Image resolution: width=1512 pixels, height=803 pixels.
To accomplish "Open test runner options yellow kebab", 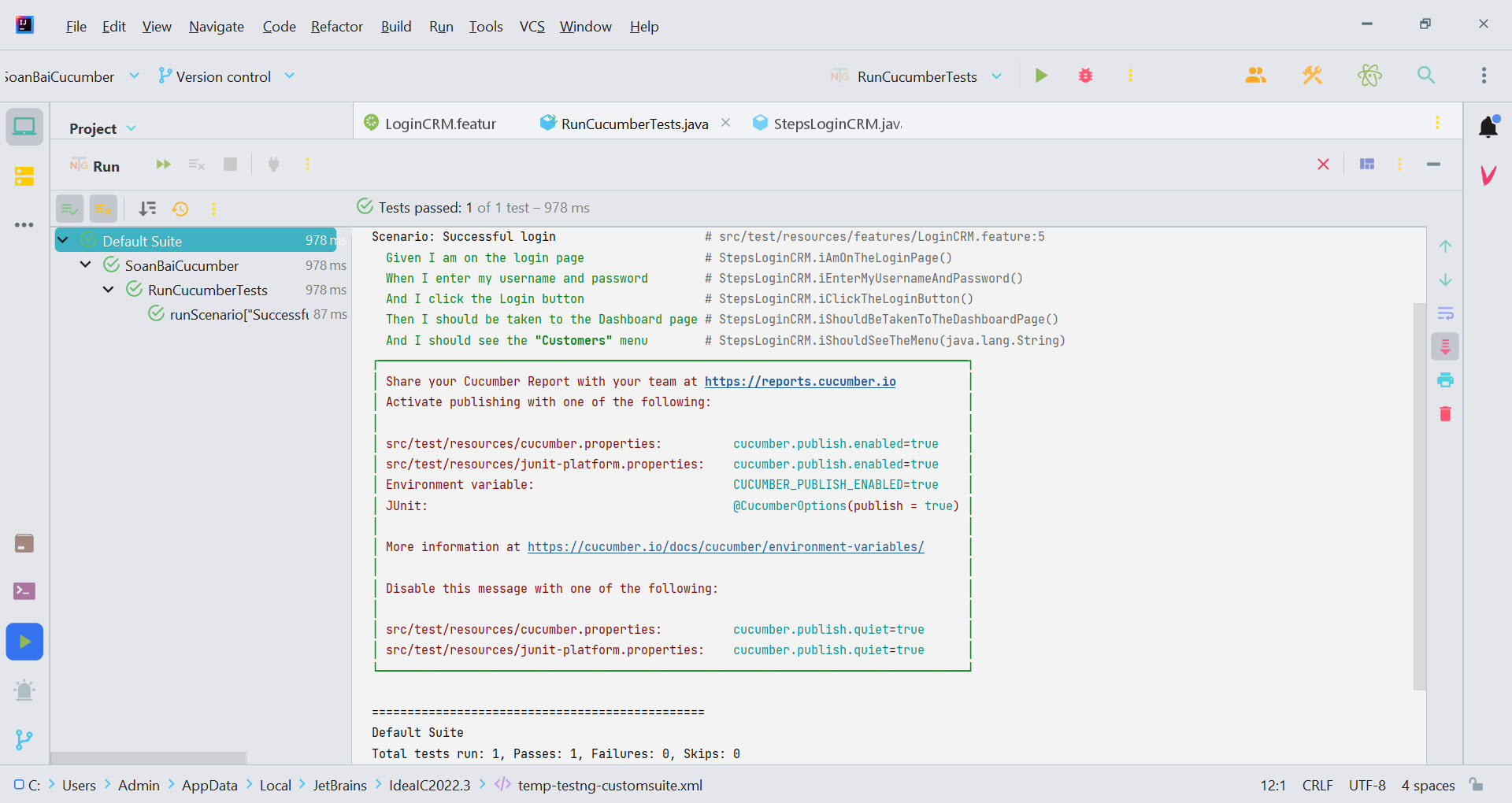I will click(213, 209).
